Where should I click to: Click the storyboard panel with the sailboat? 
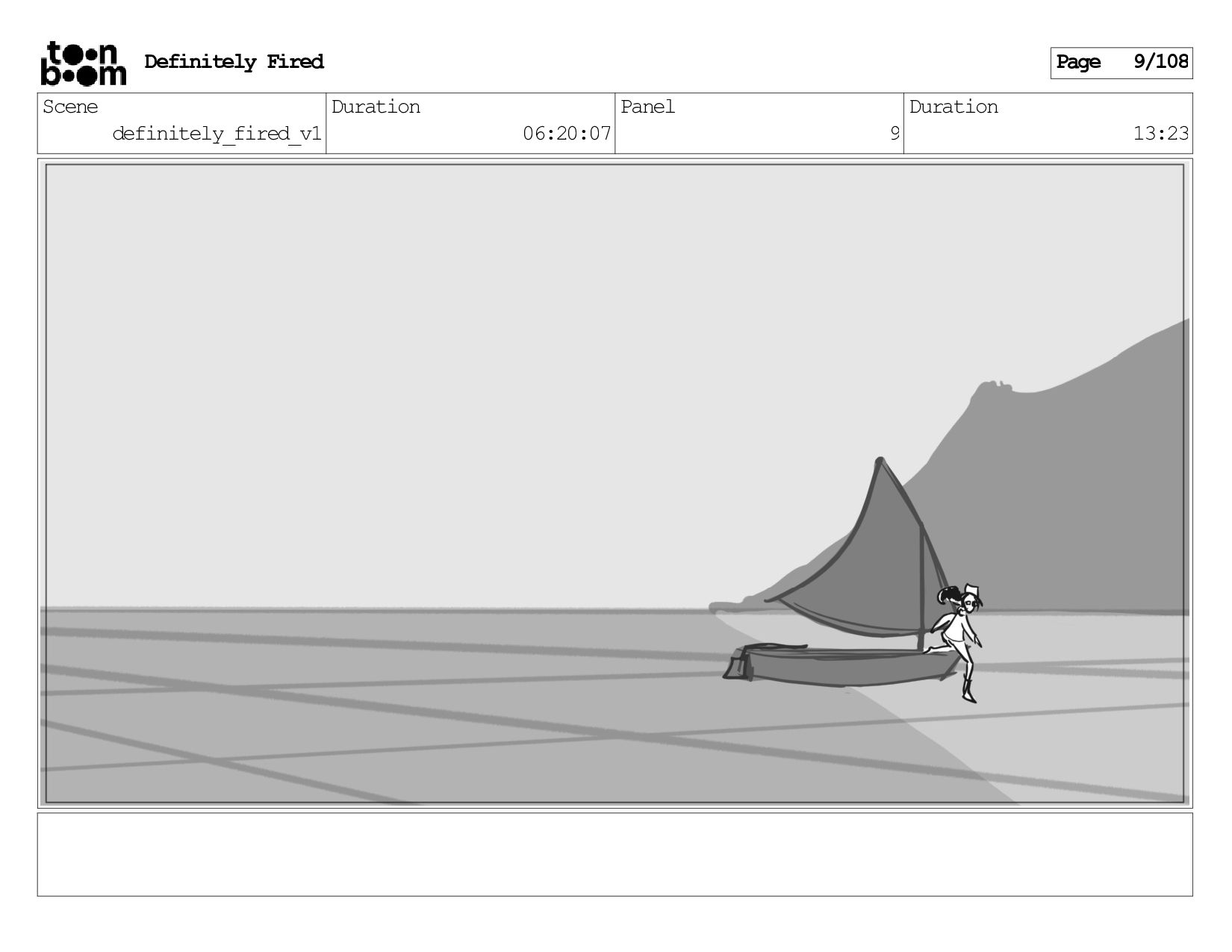tap(615, 483)
